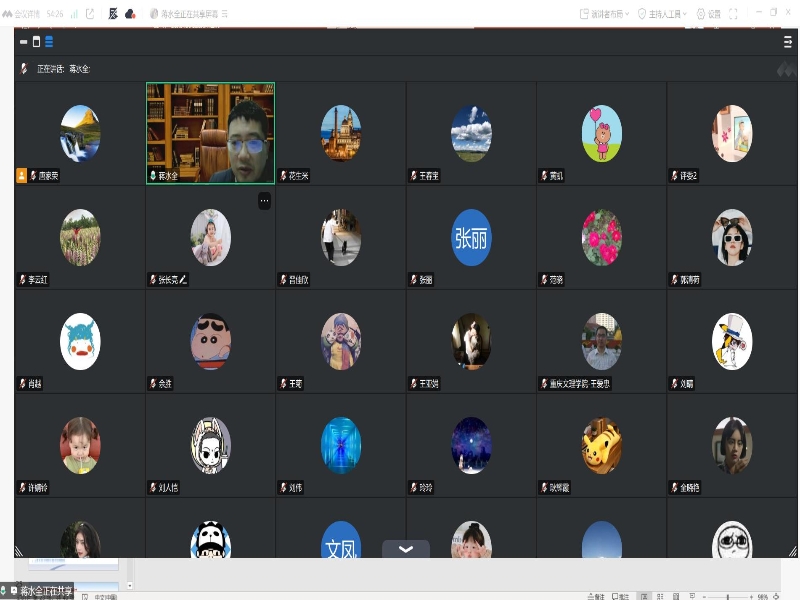Click the cloud recording icon
800x600 pixels.
pos(130,14)
